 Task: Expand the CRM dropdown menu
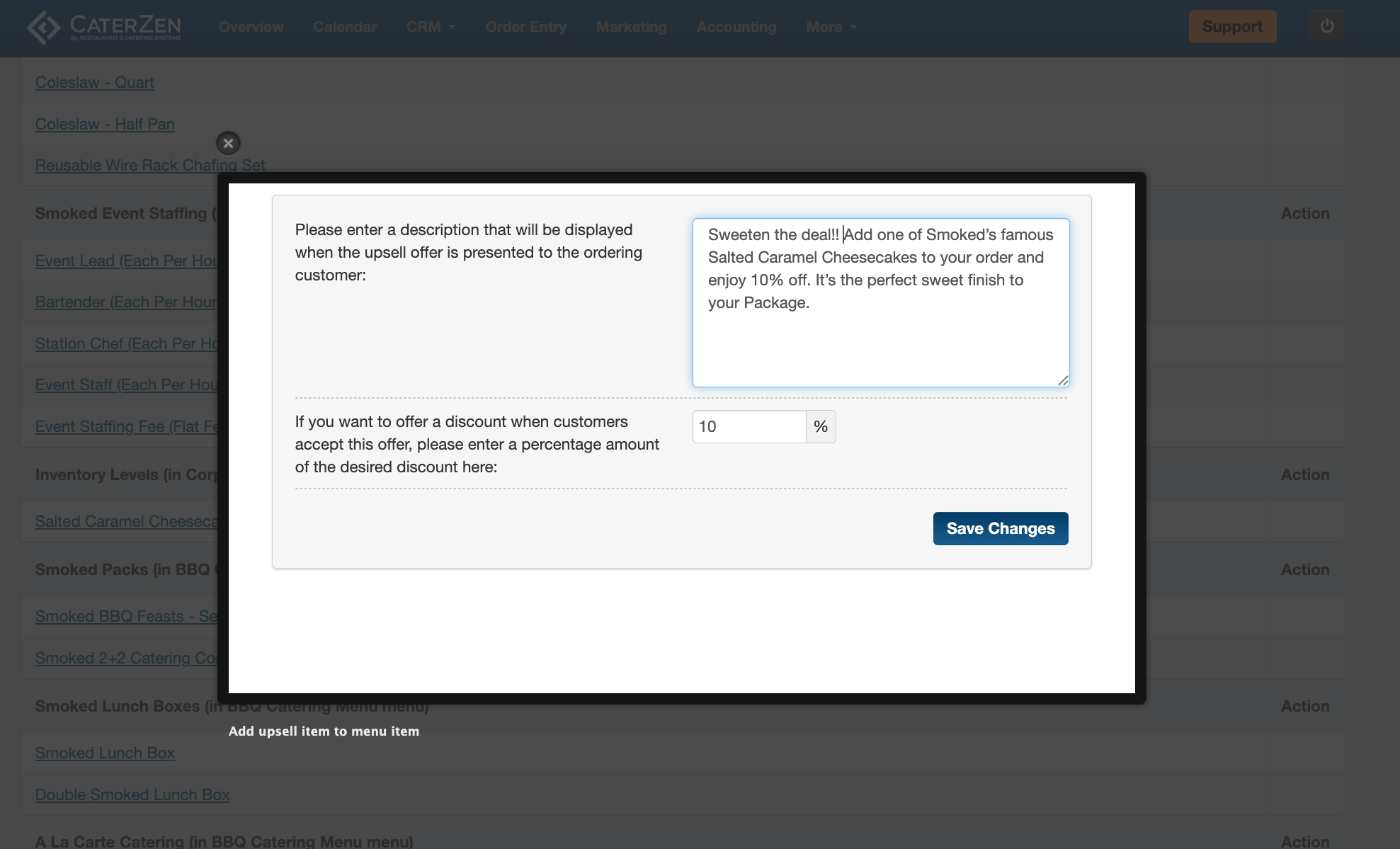431,27
